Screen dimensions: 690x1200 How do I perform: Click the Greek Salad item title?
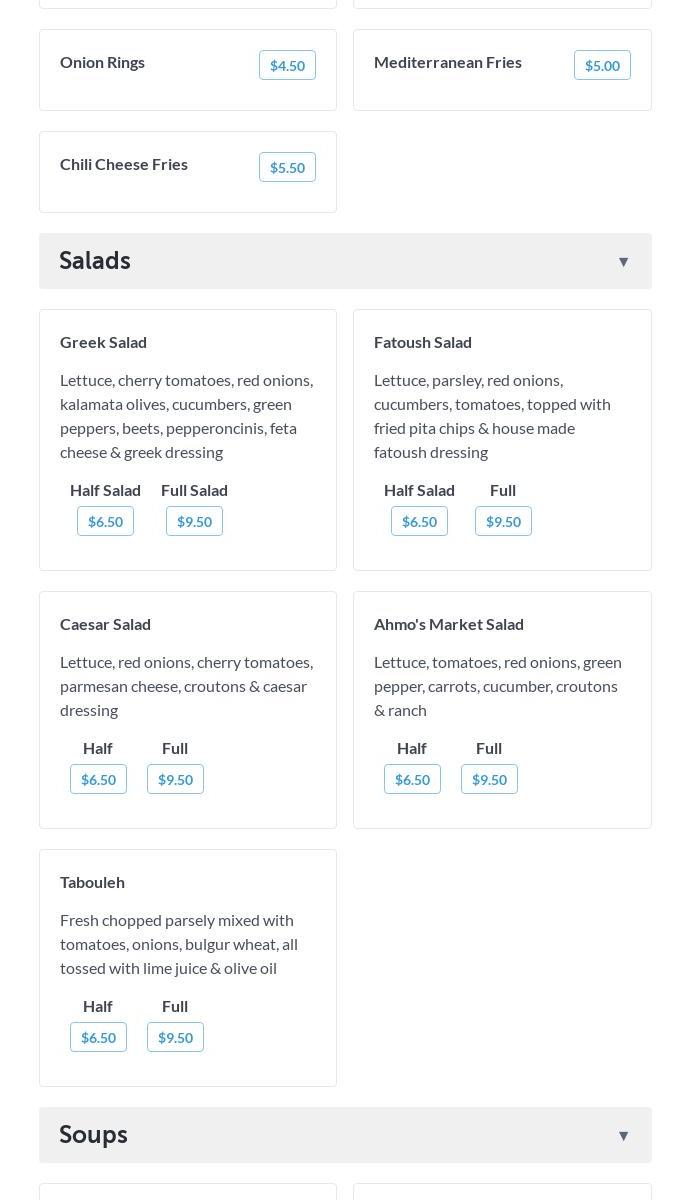103,342
